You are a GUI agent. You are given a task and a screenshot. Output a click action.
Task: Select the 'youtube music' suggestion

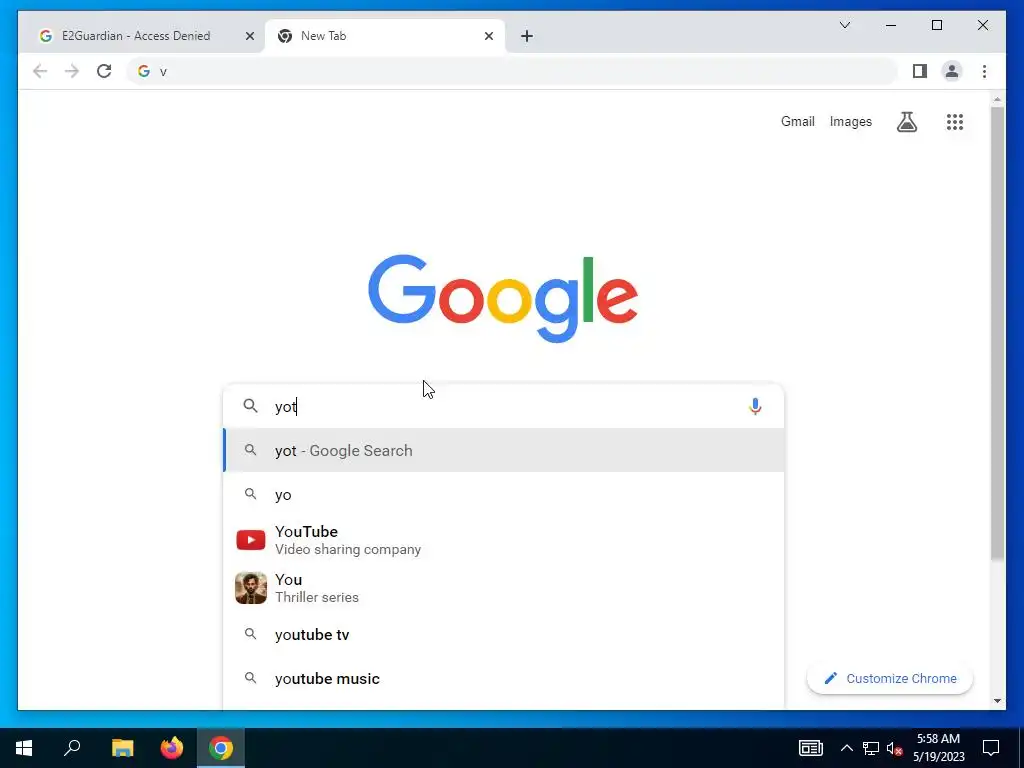coord(503,679)
